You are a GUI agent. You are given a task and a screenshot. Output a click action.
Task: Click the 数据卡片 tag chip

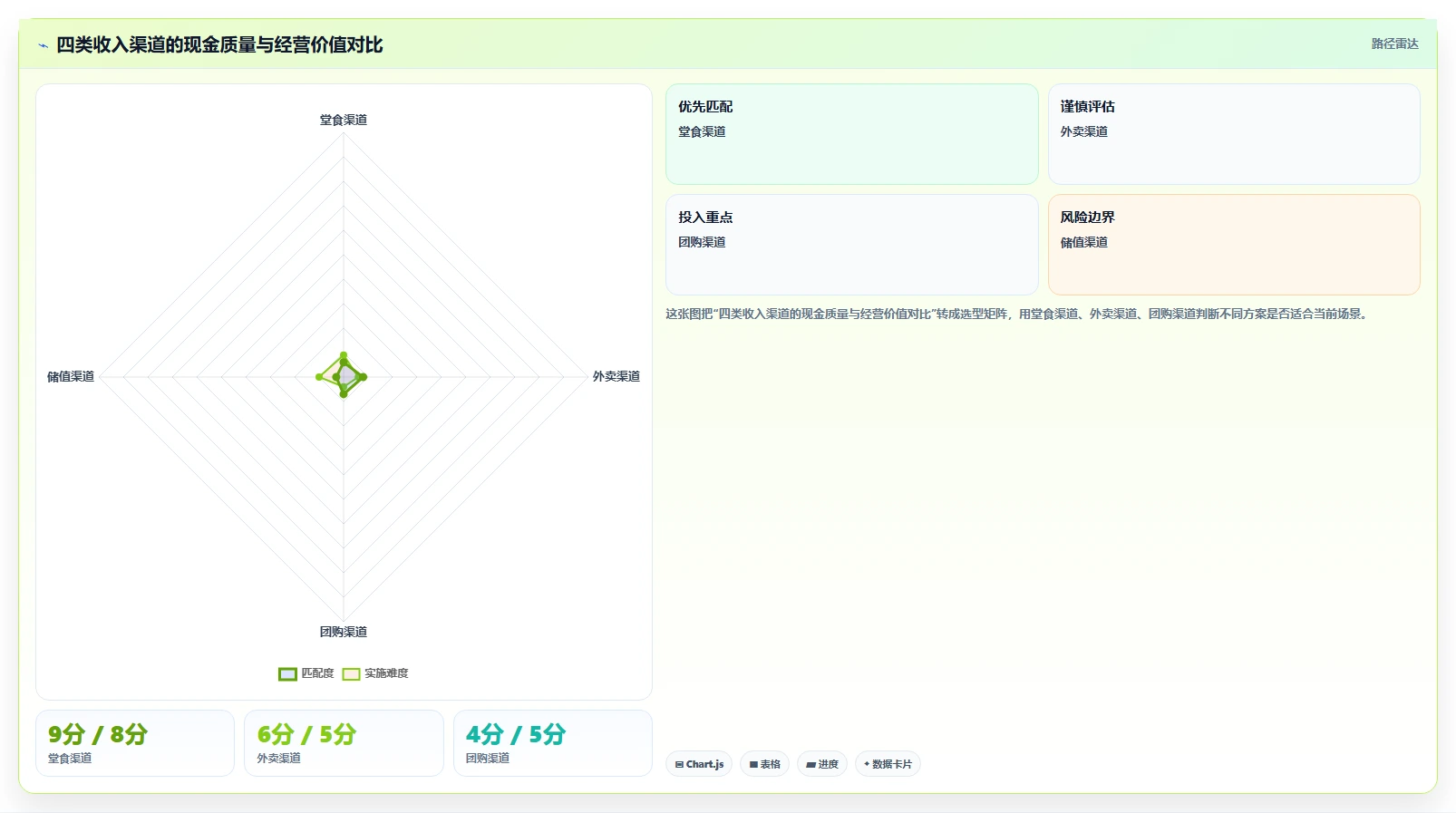pos(888,764)
